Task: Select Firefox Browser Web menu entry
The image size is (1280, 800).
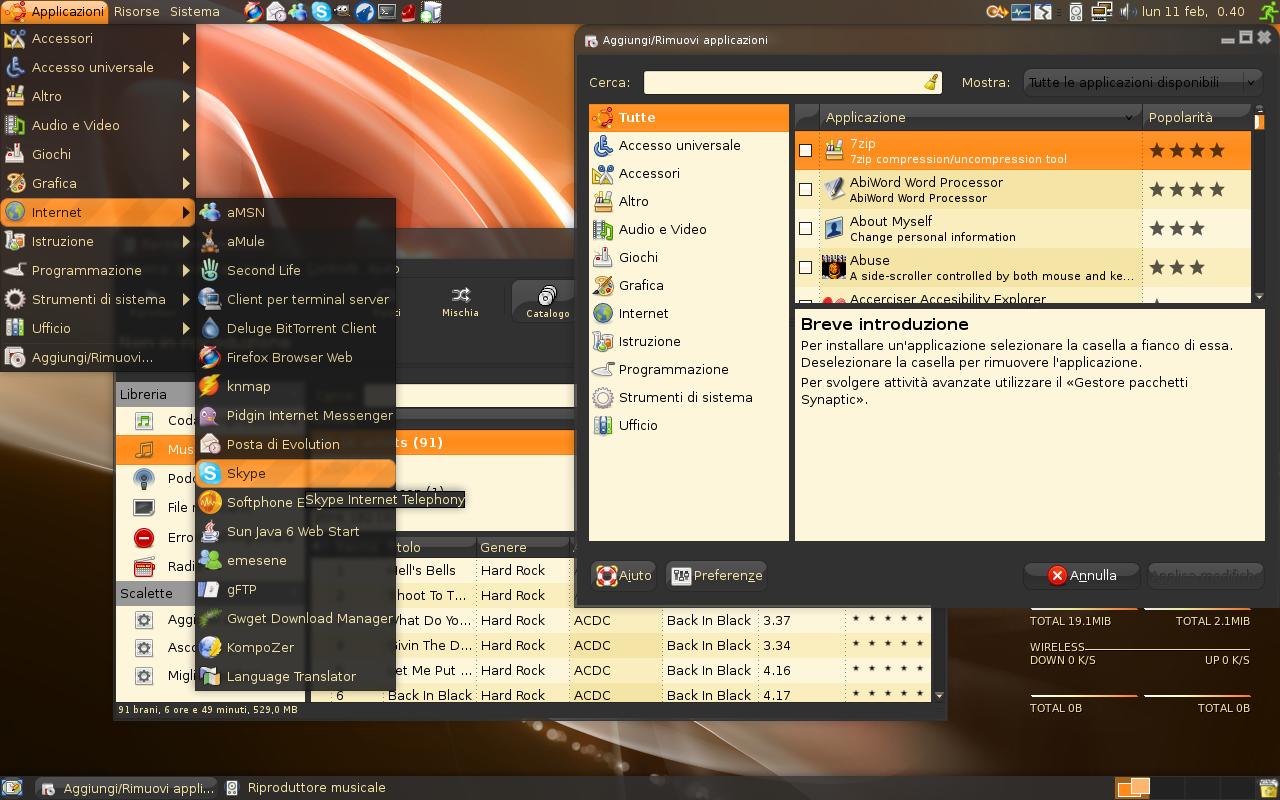Action: tap(295, 357)
